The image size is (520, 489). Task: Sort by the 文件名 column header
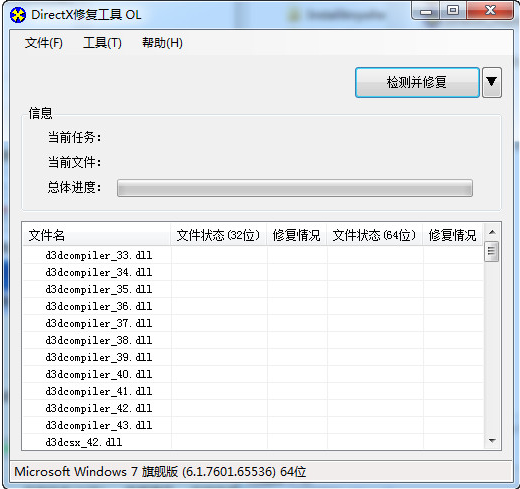pyautogui.click(x=96, y=235)
